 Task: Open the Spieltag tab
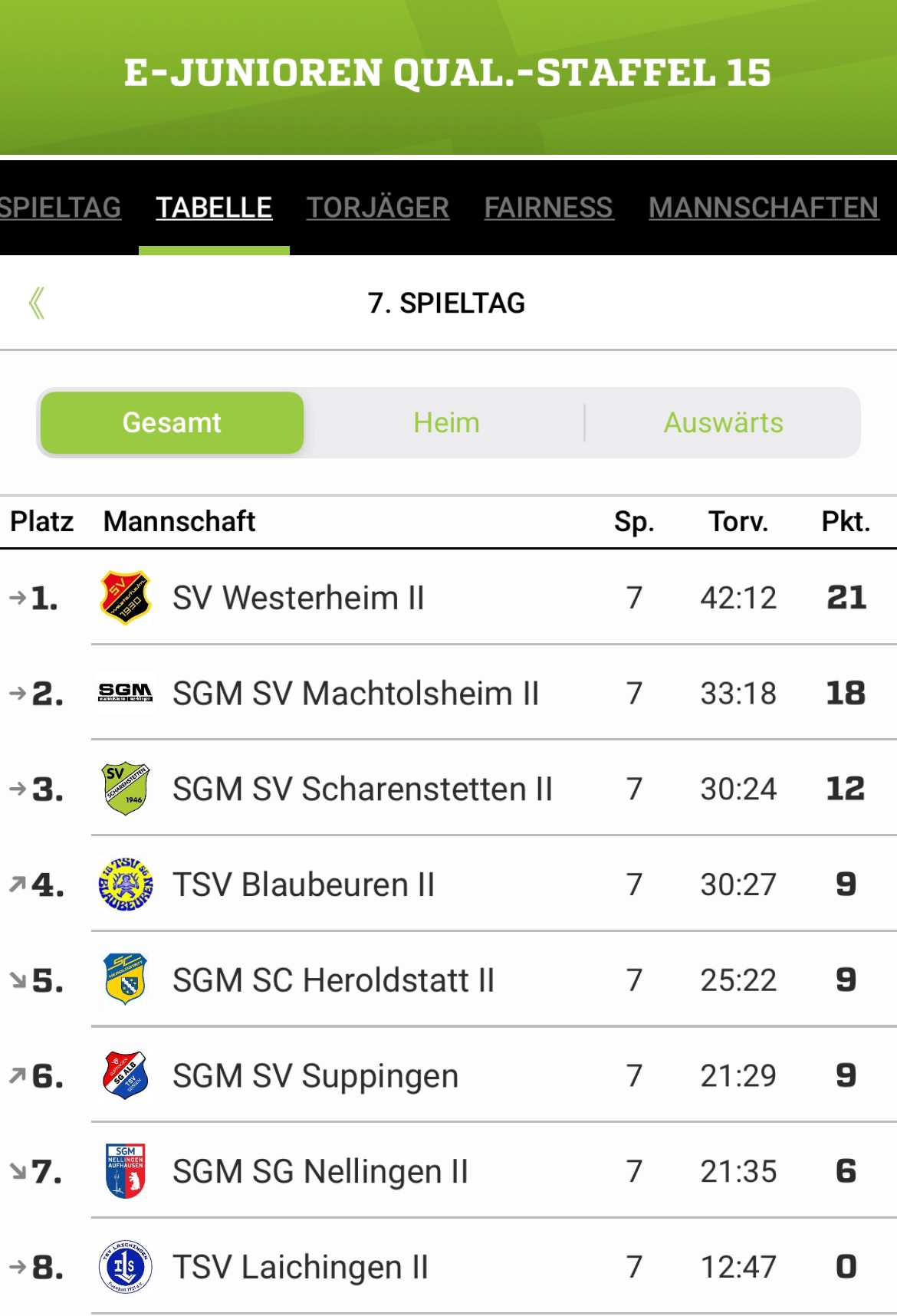[61, 207]
